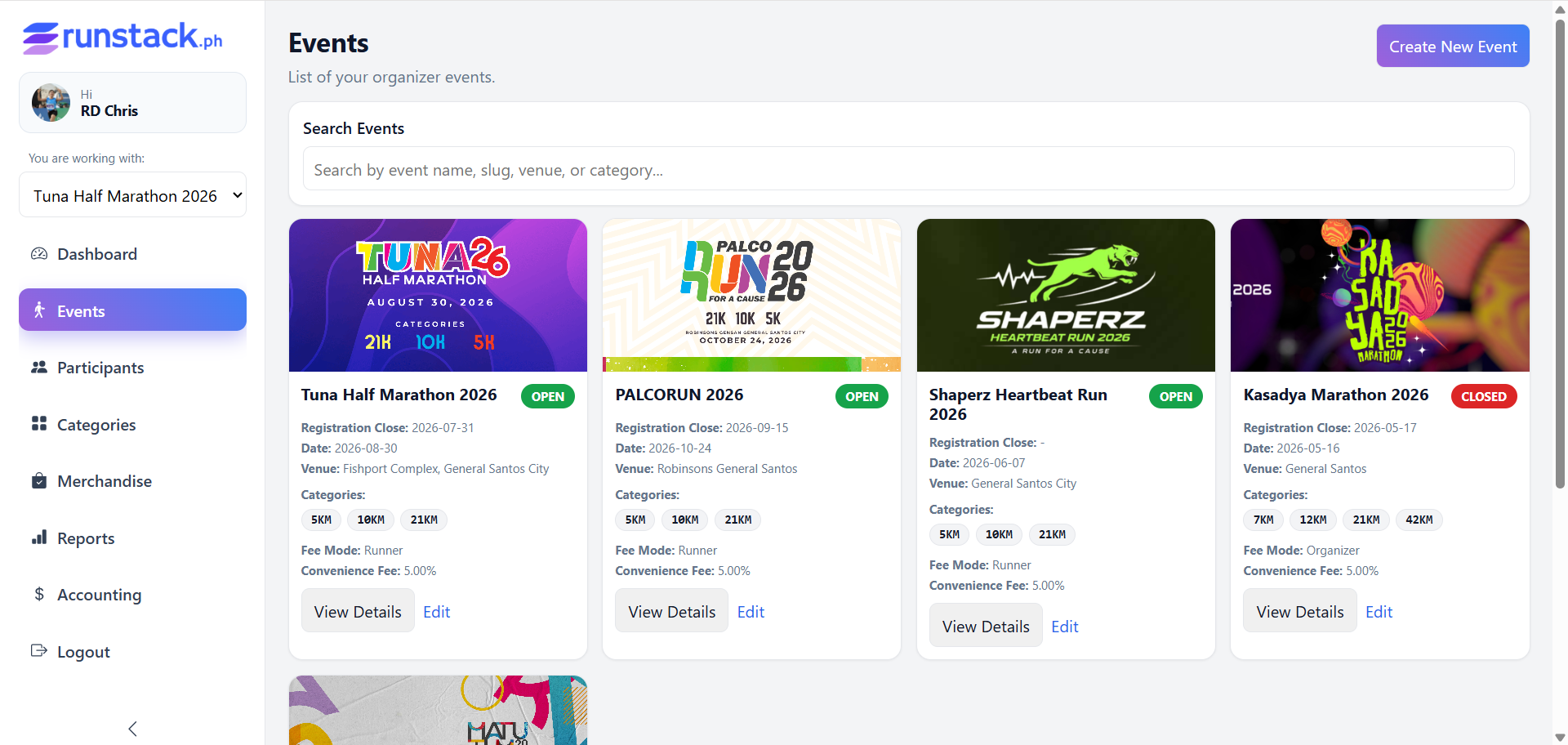Click the Tuna Half Marathon banner image
Viewport: 1568px width, 745px height.
tap(438, 295)
